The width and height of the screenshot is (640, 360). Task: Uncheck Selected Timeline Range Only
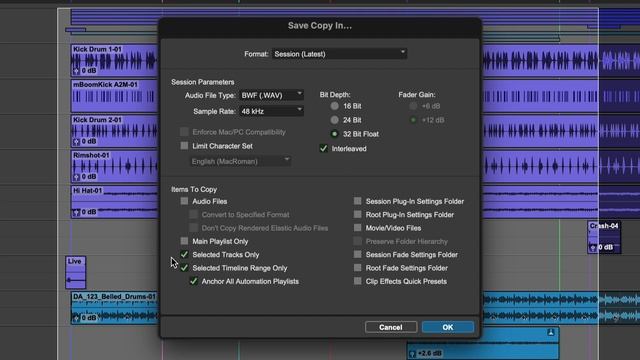tap(184, 268)
